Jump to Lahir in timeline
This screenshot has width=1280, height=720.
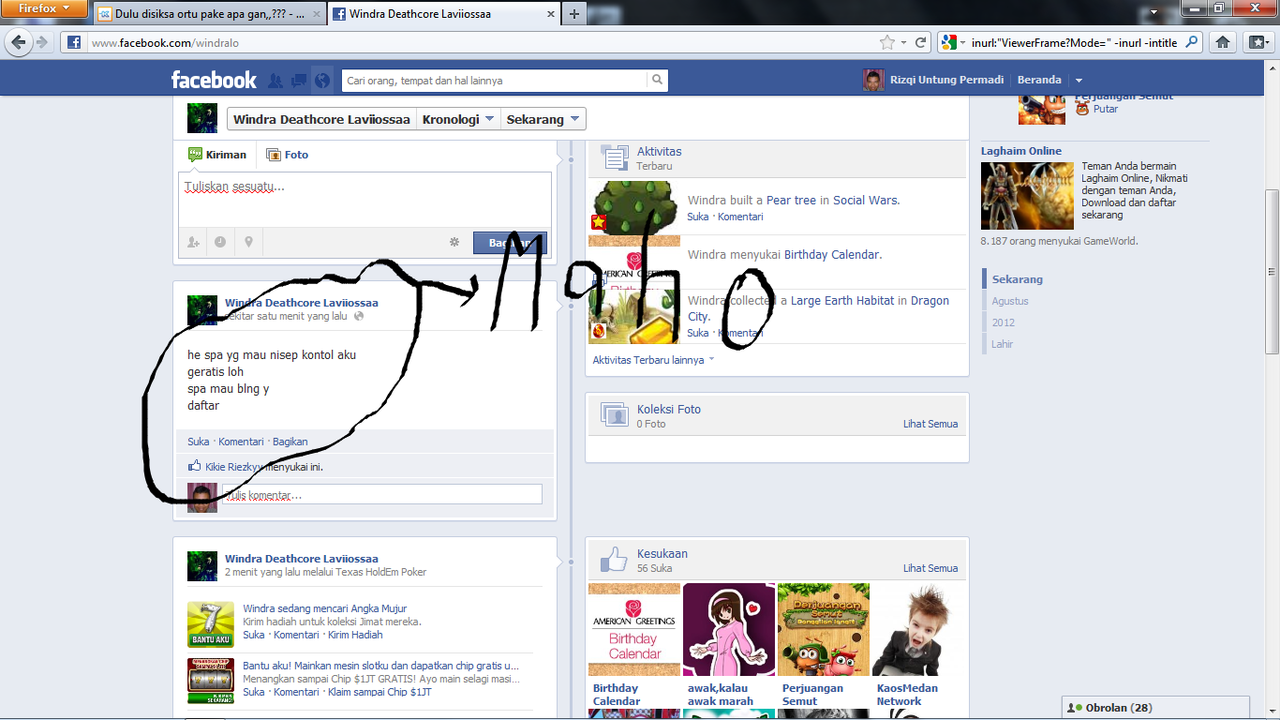coord(1002,344)
